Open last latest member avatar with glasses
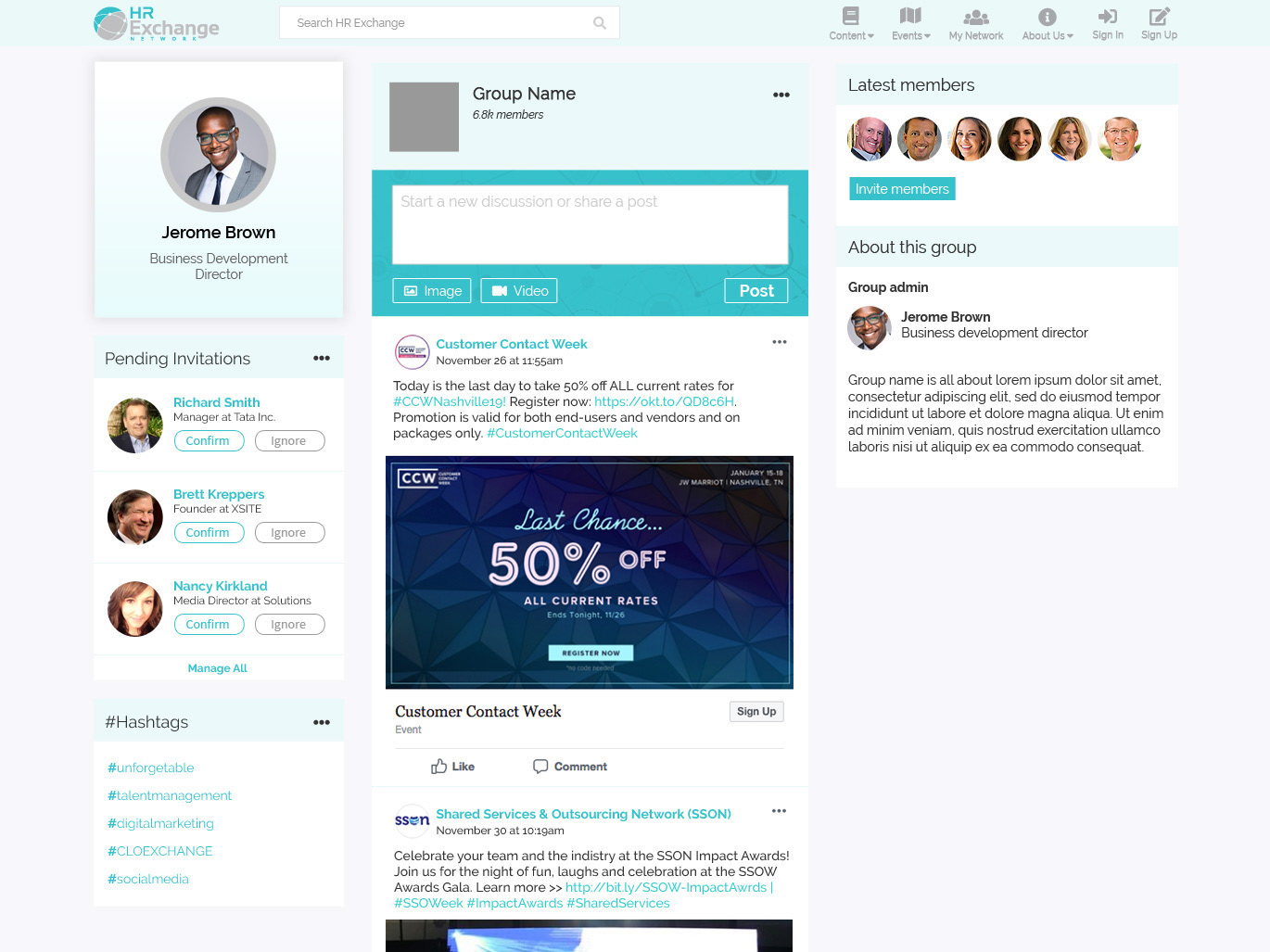This screenshot has width=1270, height=952. 1120,139
